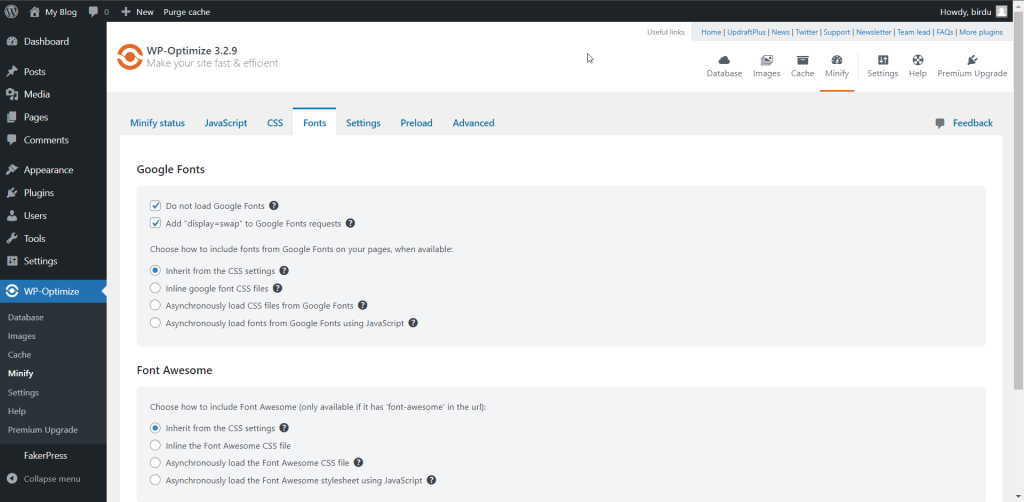The width and height of the screenshot is (1024, 502).
Task: Switch to the Advanced tab
Action: point(473,123)
